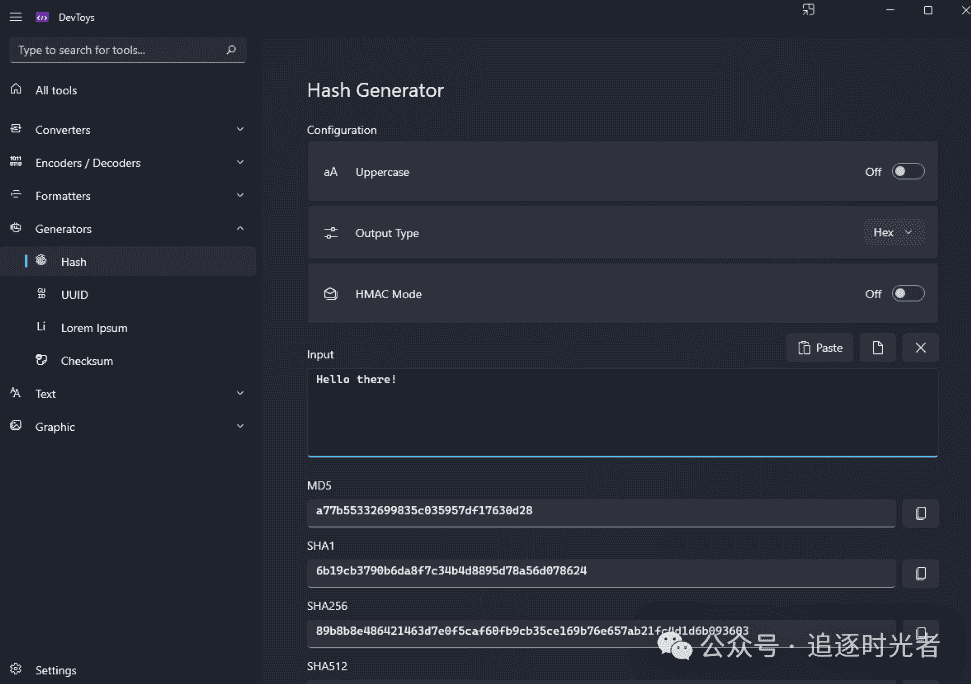
Task: Go to All tools
Action: pos(56,90)
